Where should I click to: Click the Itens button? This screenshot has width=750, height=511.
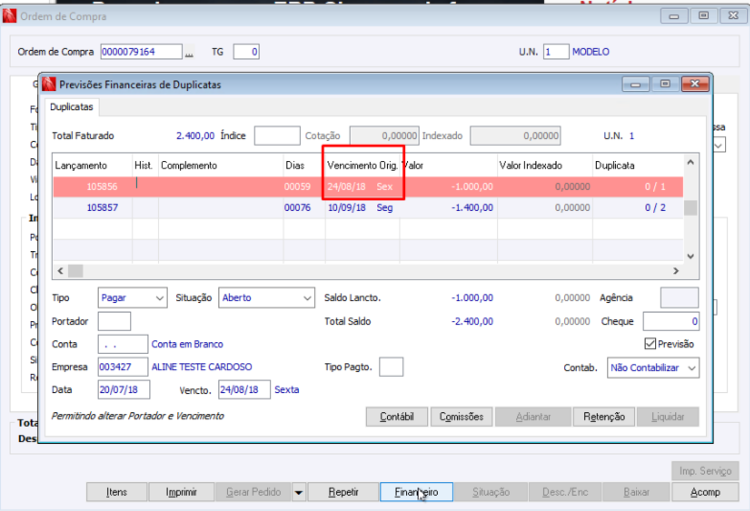tap(116, 492)
